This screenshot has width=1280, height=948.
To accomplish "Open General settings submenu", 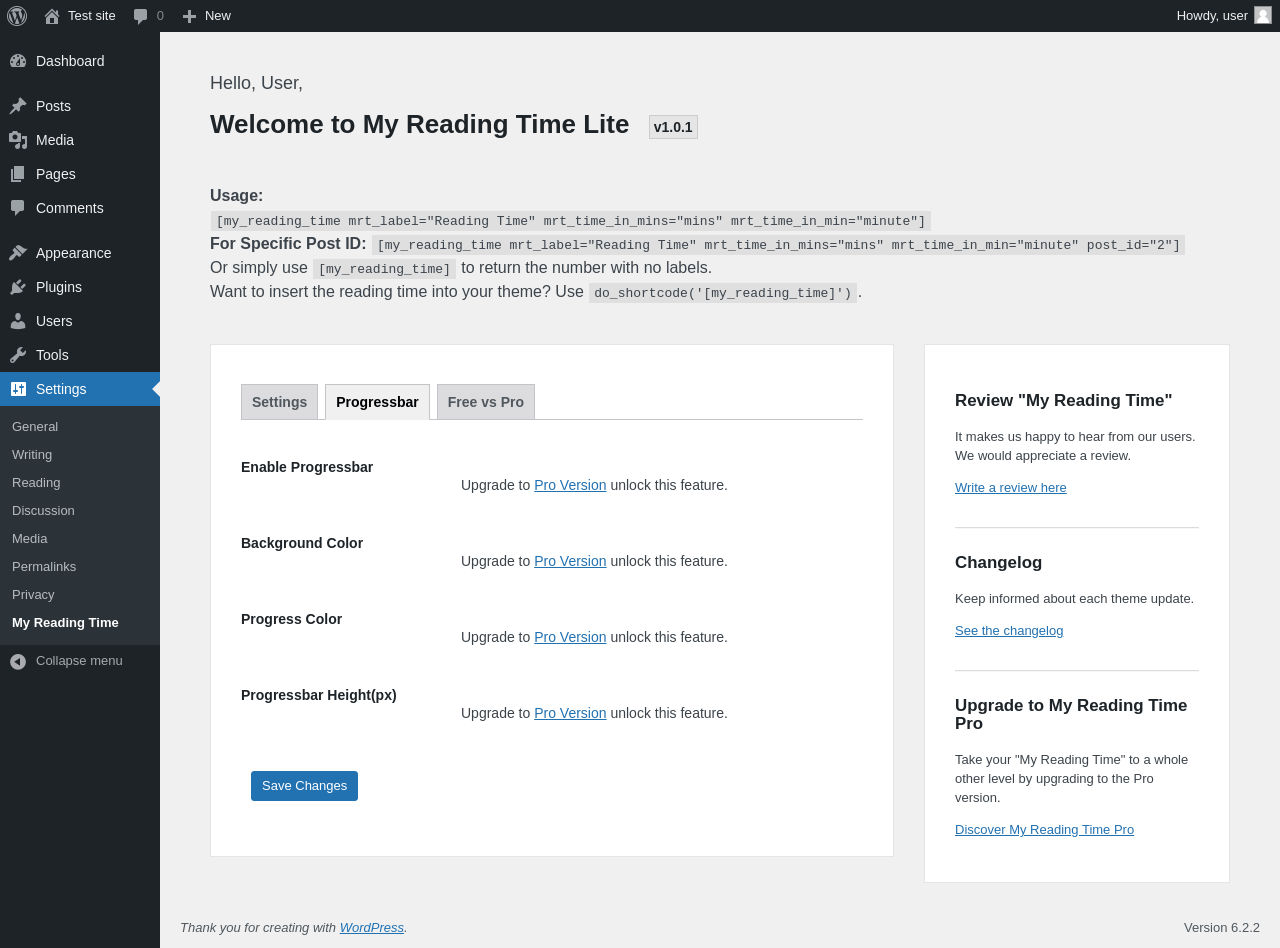I will pyautogui.click(x=35, y=426).
